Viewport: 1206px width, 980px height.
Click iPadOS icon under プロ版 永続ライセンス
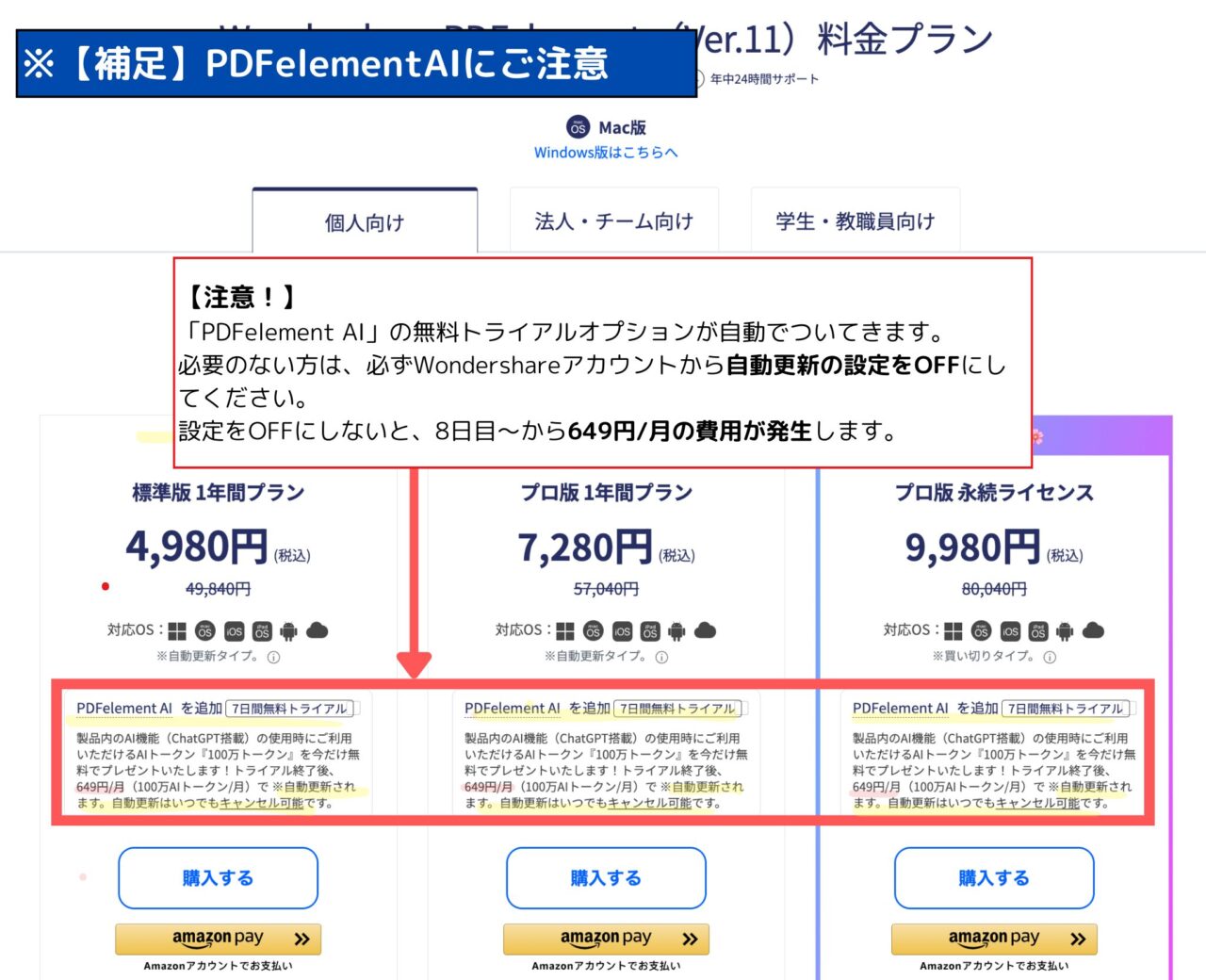[1038, 631]
